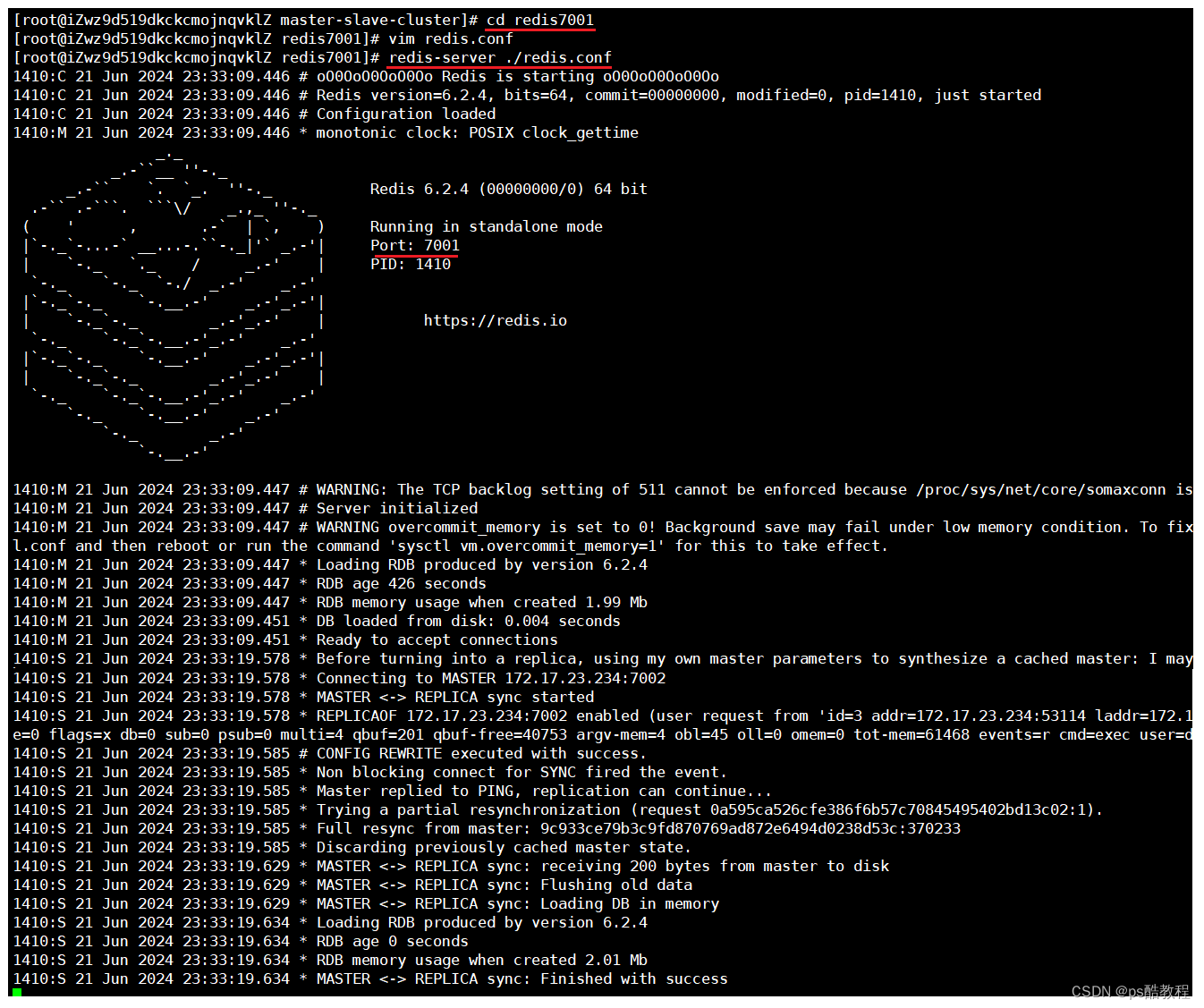The image size is (1204, 1008).
Task: Click 'REPLICAOF 172.17.23.234:7002 enabled' line
Action: [x=603, y=716]
